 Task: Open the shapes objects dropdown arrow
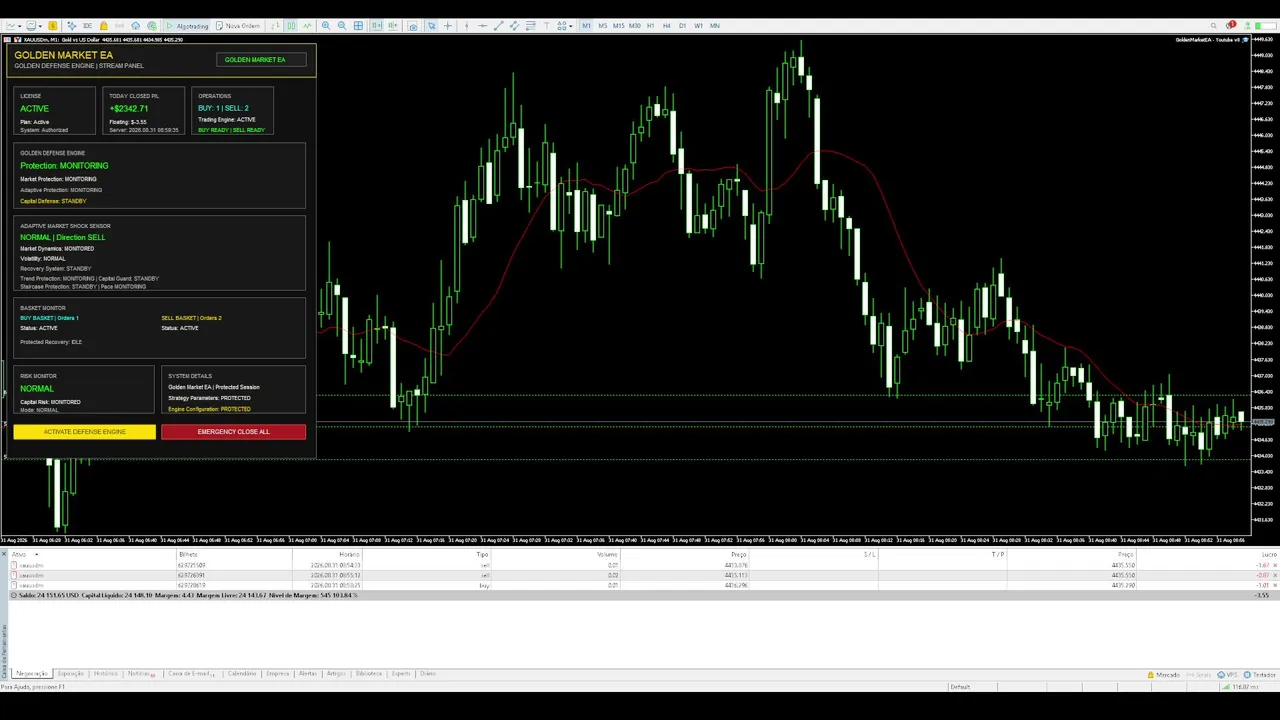click(x=571, y=26)
